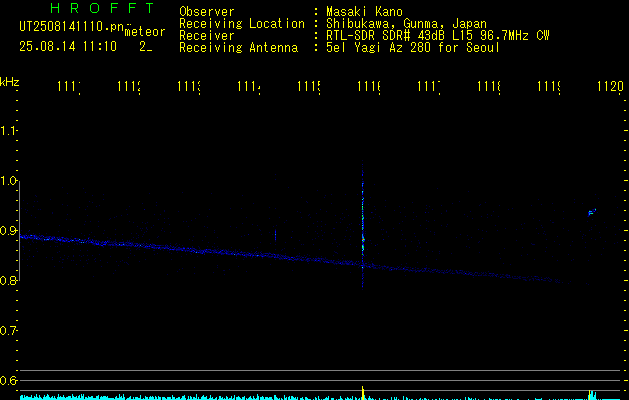Image resolution: width=629 pixels, height=400 pixels.
Task: Select the file name UT2508141110.pn
Action: click(x=71, y=27)
